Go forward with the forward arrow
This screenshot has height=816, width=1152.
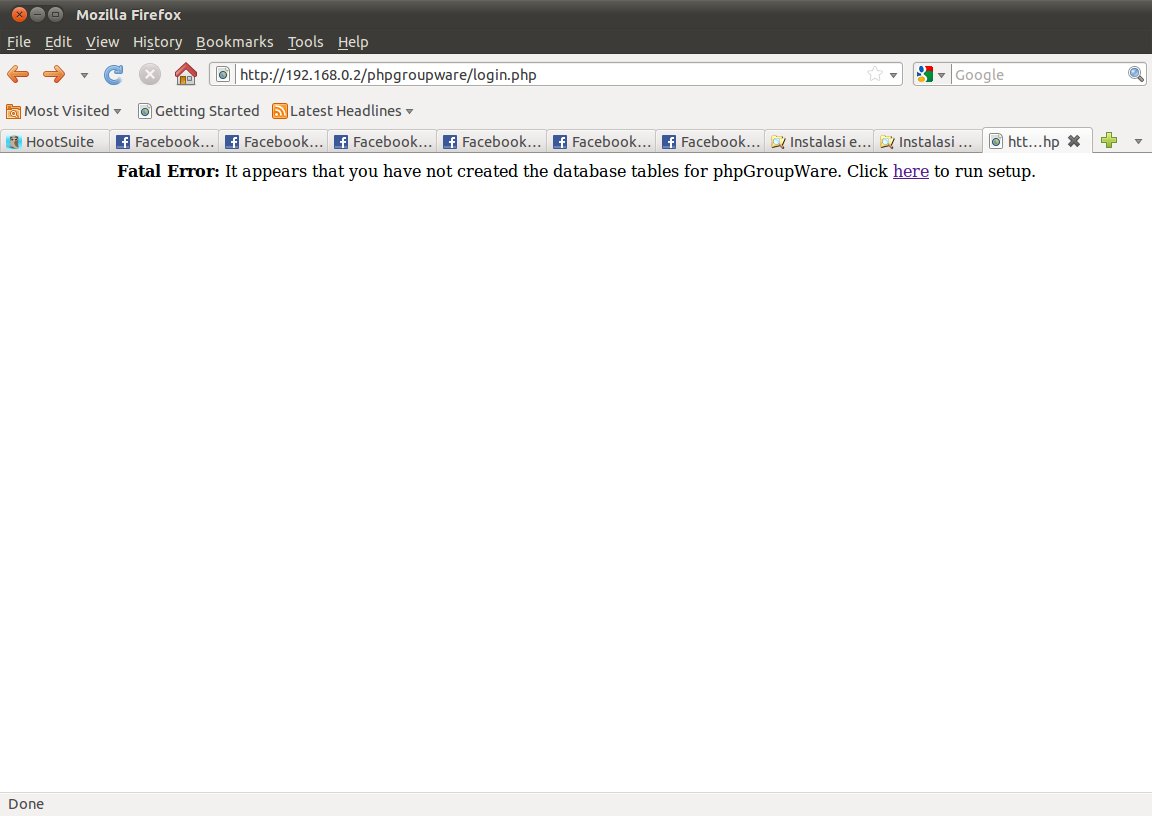coord(54,74)
